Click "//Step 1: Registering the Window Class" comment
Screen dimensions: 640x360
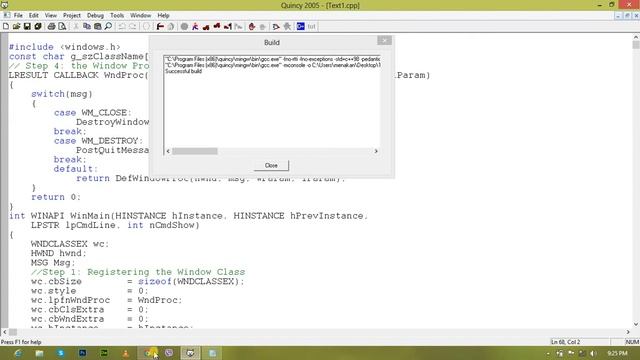[x=138, y=272]
